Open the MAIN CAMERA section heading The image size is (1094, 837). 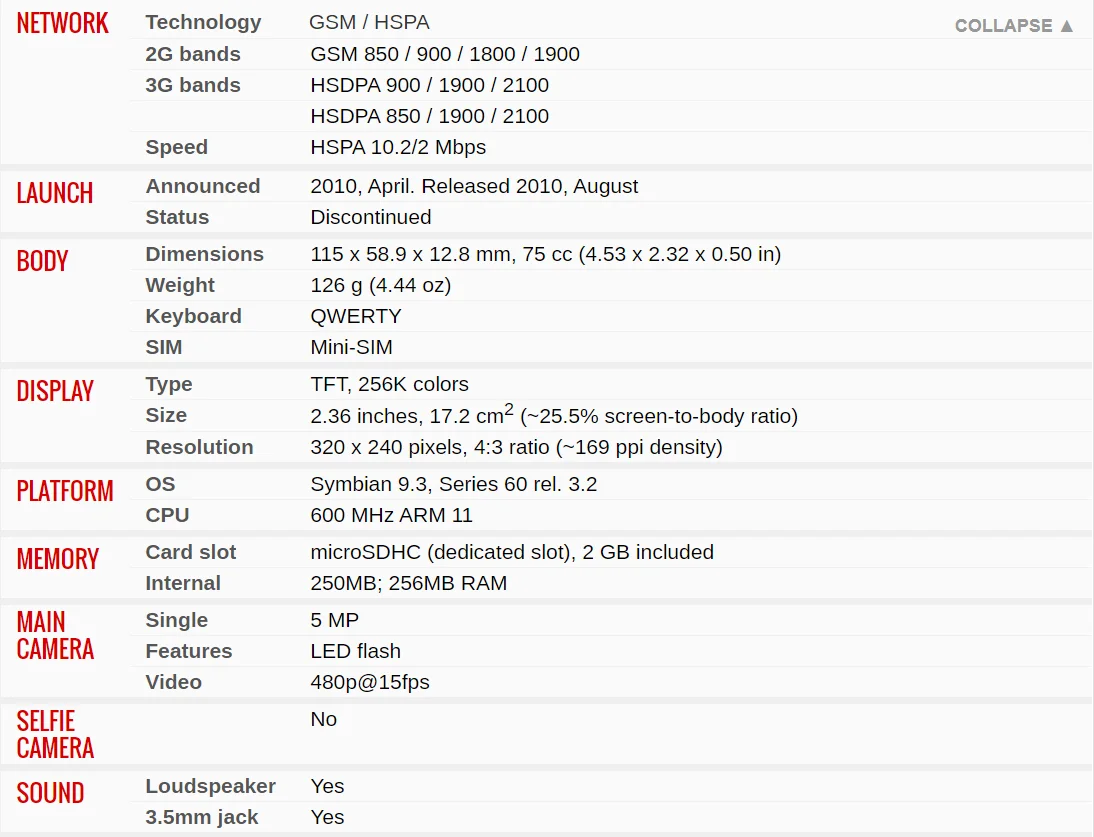[x=55, y=635]
